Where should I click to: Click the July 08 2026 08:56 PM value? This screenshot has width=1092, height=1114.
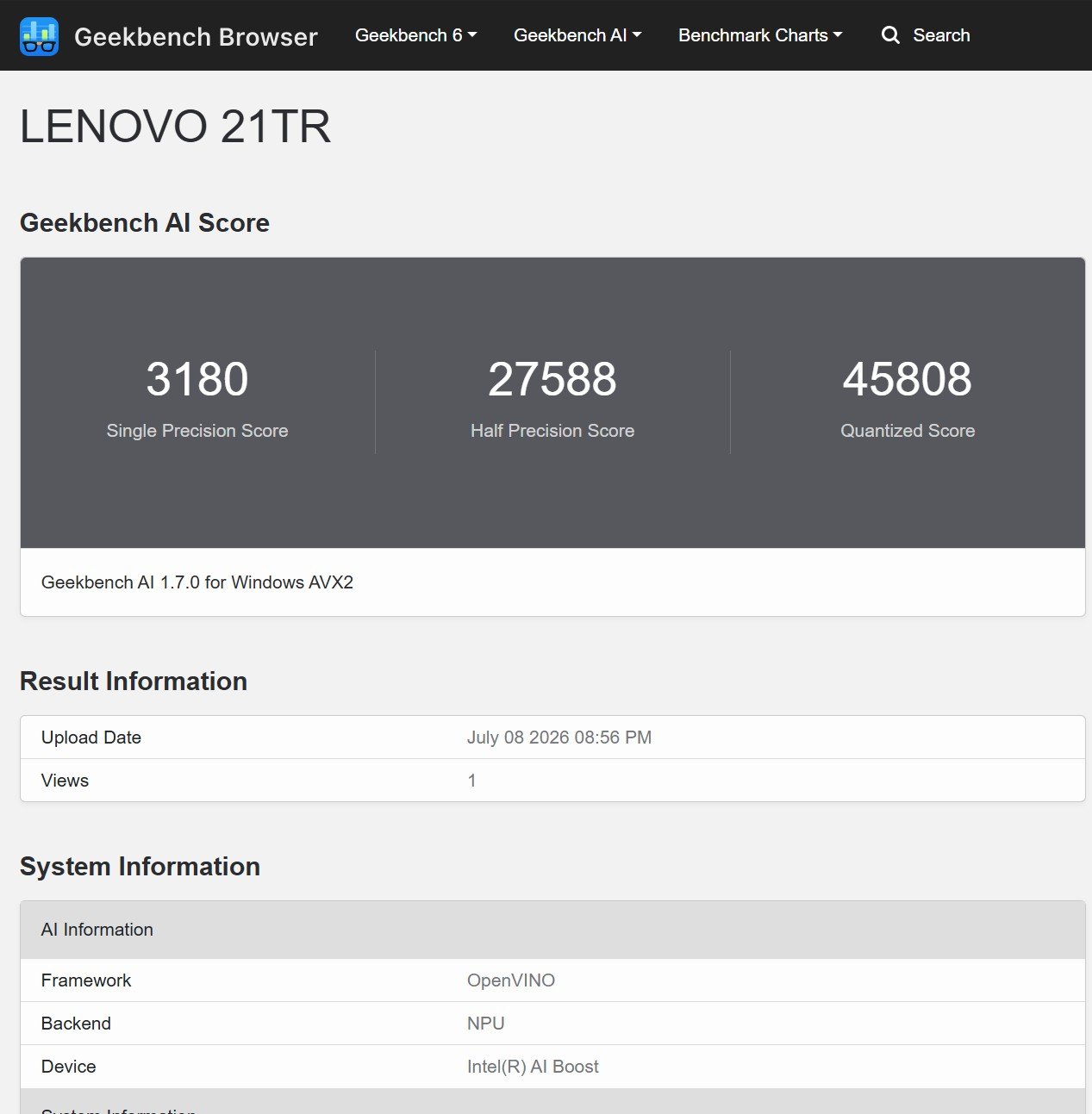coord(559,737)
